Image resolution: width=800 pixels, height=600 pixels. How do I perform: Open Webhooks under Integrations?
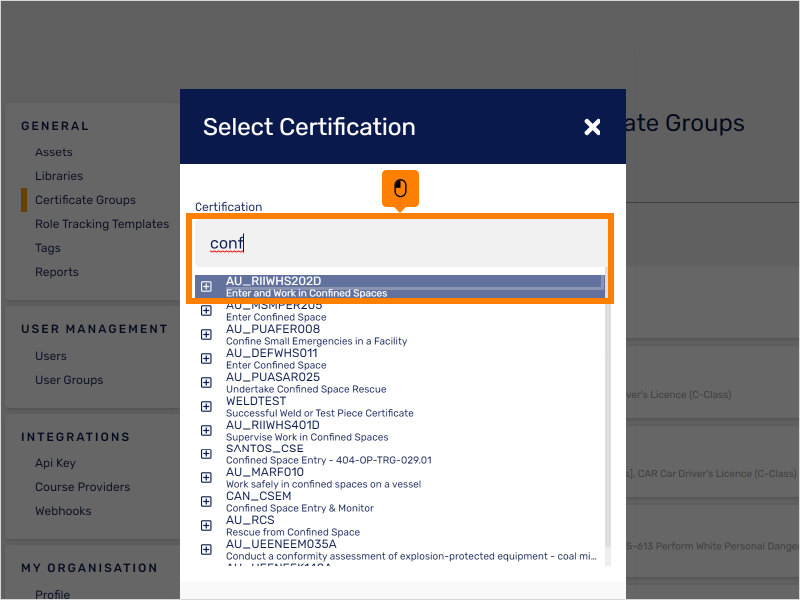[62, 511]
